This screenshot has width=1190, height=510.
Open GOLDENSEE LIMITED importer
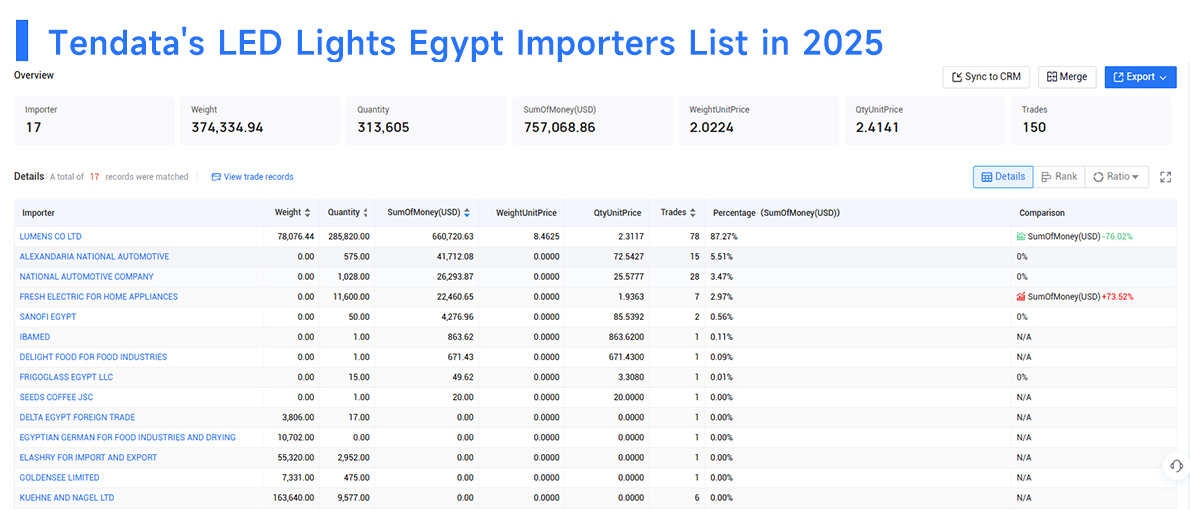pyautogui.click(x=59, y=477)
